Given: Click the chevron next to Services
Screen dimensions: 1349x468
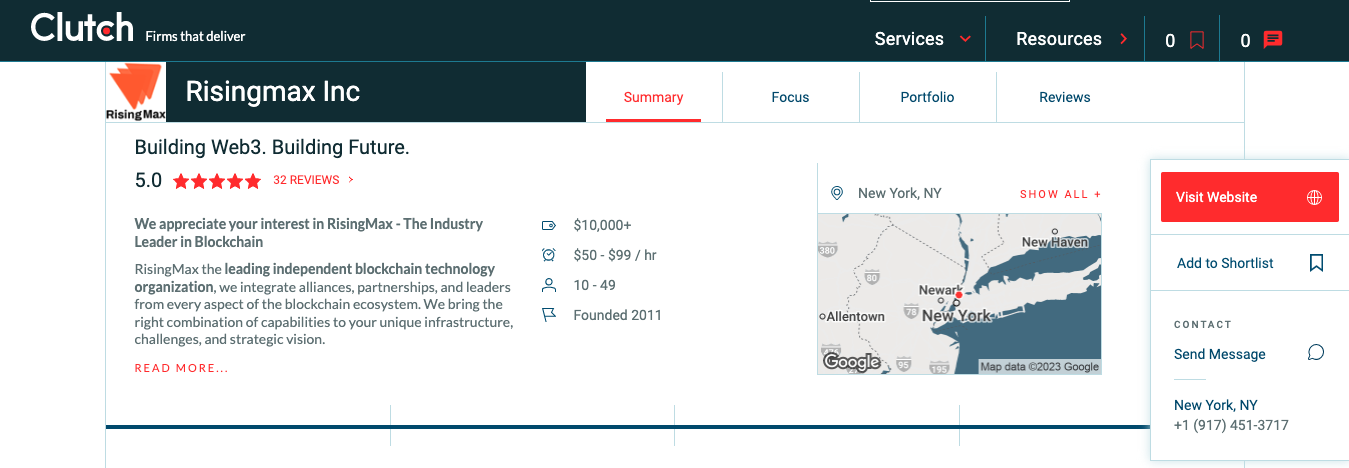Looking at the screenshot, I should point(965,39).
